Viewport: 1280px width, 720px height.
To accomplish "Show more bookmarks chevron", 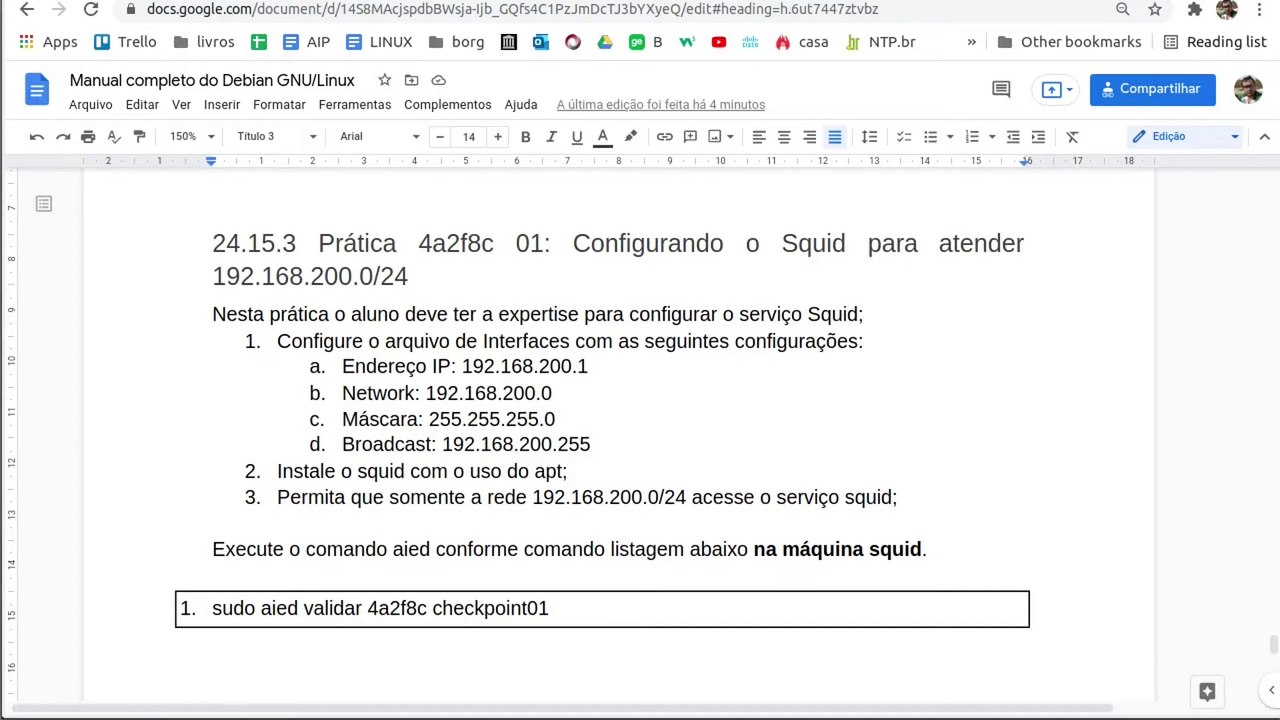I will coord(971,42).
